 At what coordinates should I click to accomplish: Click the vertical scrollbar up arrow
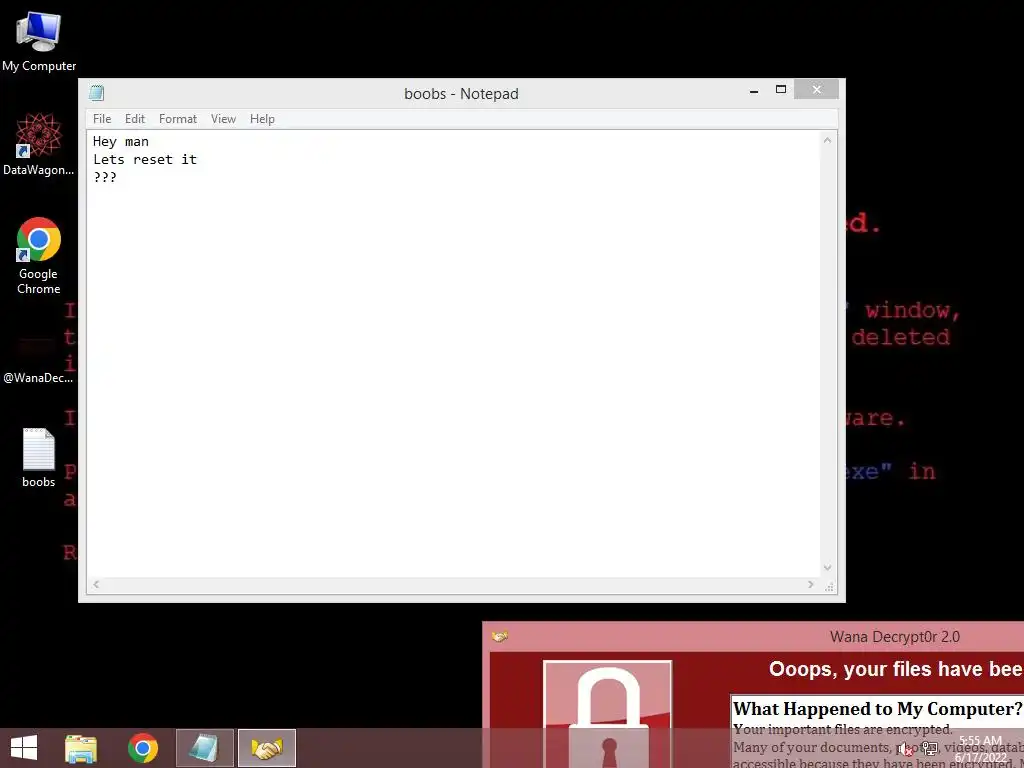pyautogui.click(x=827, y=140)
